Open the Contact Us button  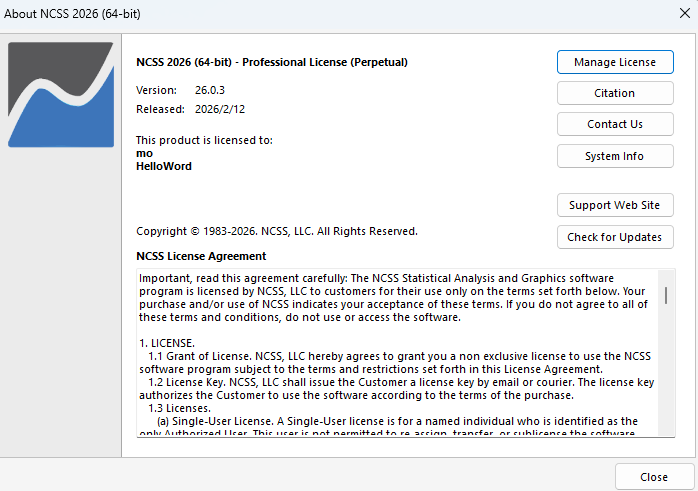tap(615, 124)
